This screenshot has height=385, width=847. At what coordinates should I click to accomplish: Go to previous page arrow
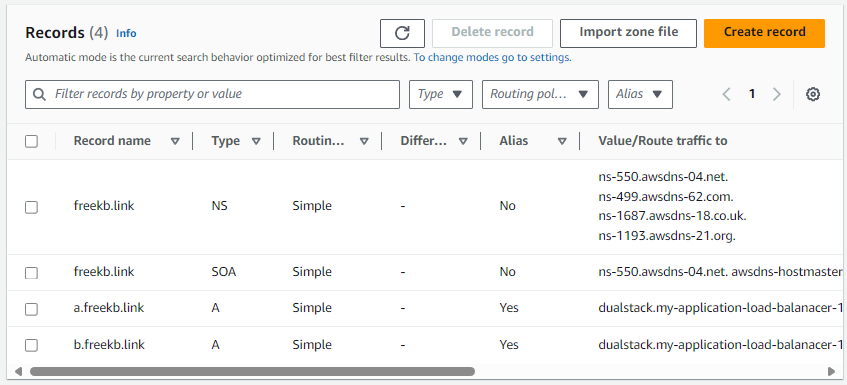pos(727,94)
